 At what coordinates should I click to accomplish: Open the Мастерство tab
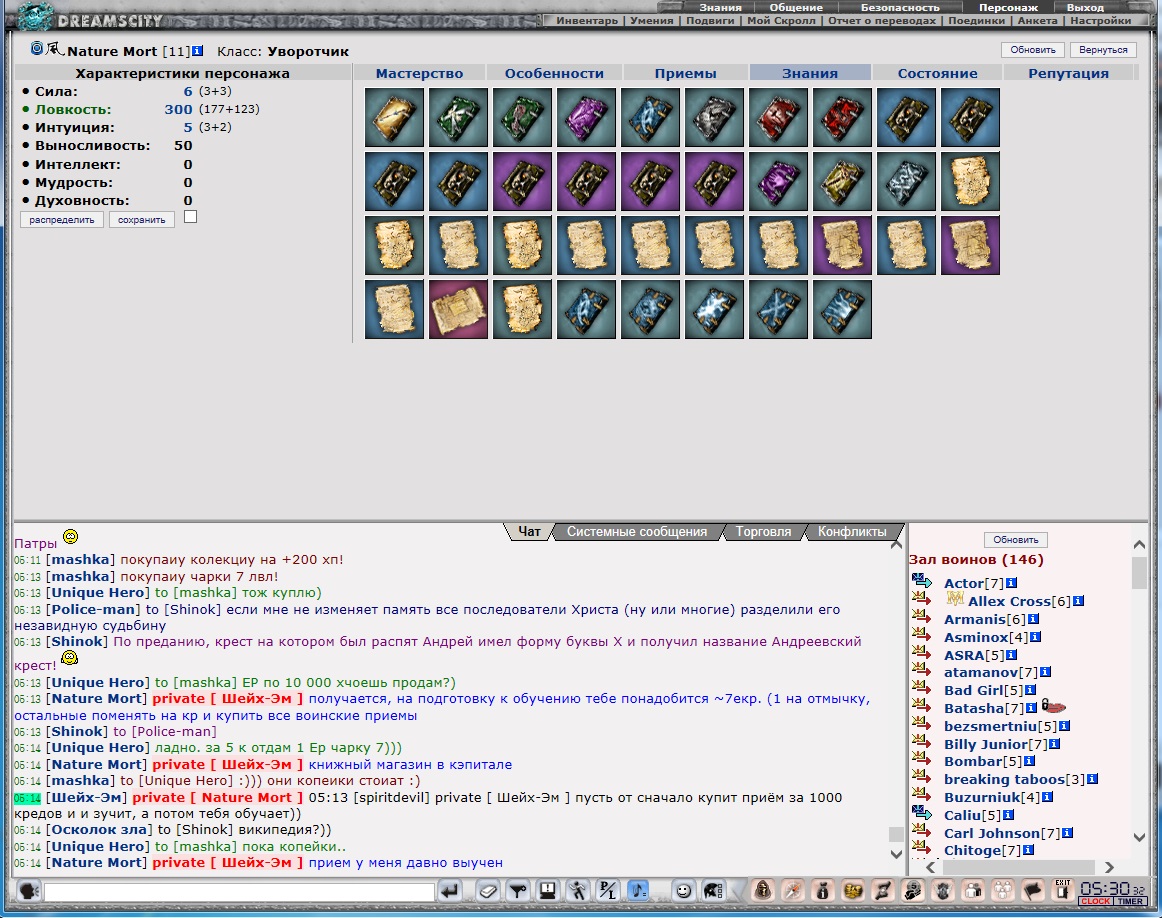coord(419,73)
